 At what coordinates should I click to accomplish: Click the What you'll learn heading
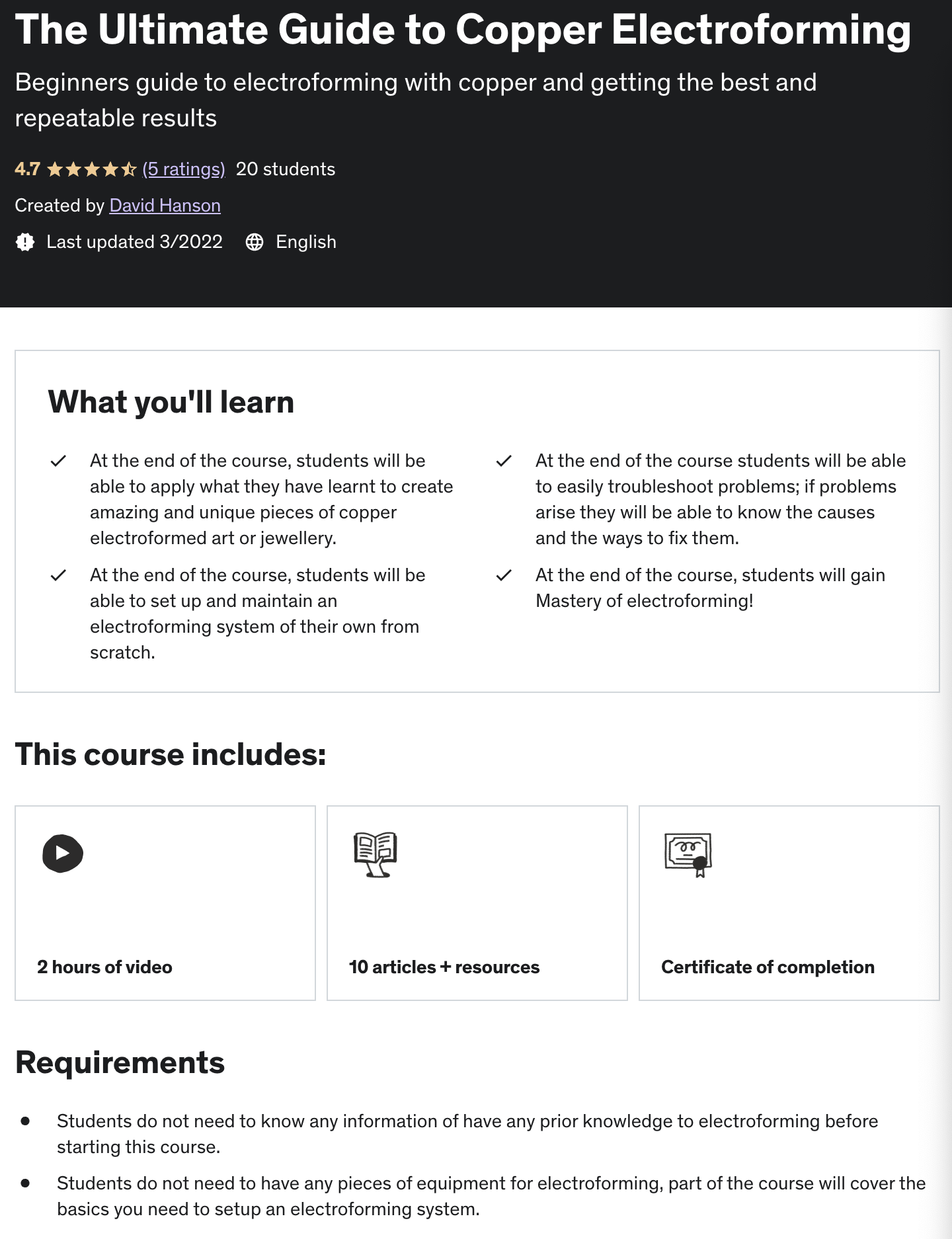tap(171, 402)
